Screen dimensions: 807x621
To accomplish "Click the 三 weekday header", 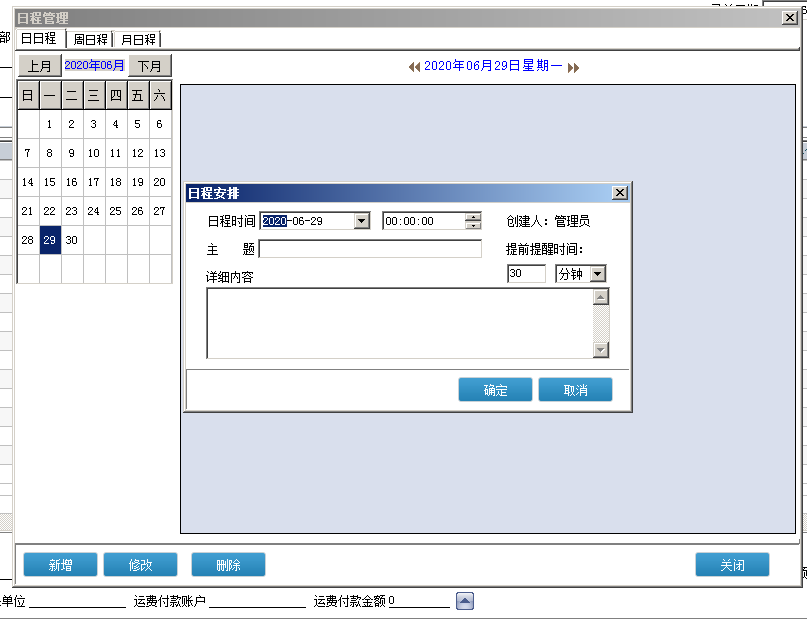I will pyautogui.click(x=94, y=95).
